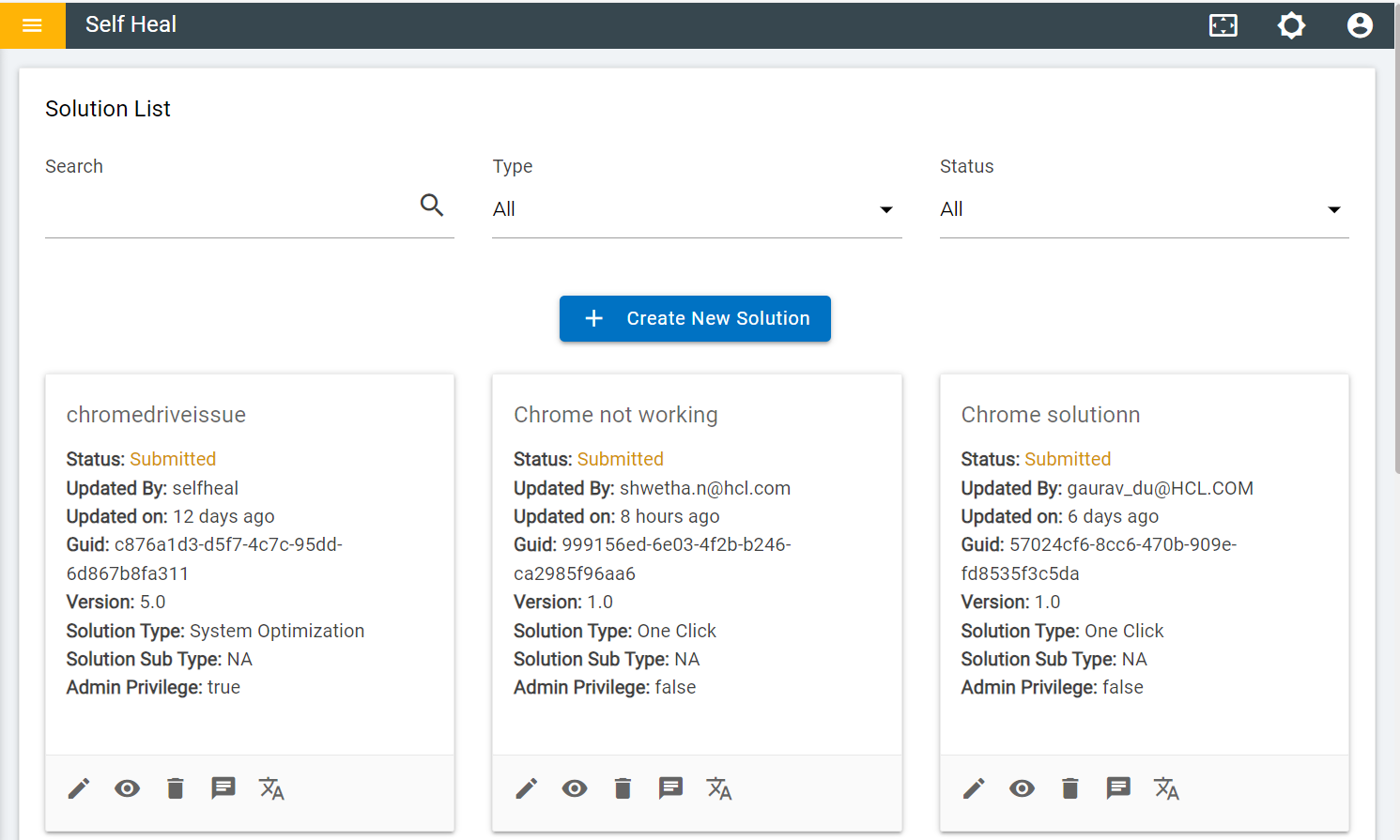Open comments on Chrome not working
The image size is (1400, 840).
click(670, 788)
